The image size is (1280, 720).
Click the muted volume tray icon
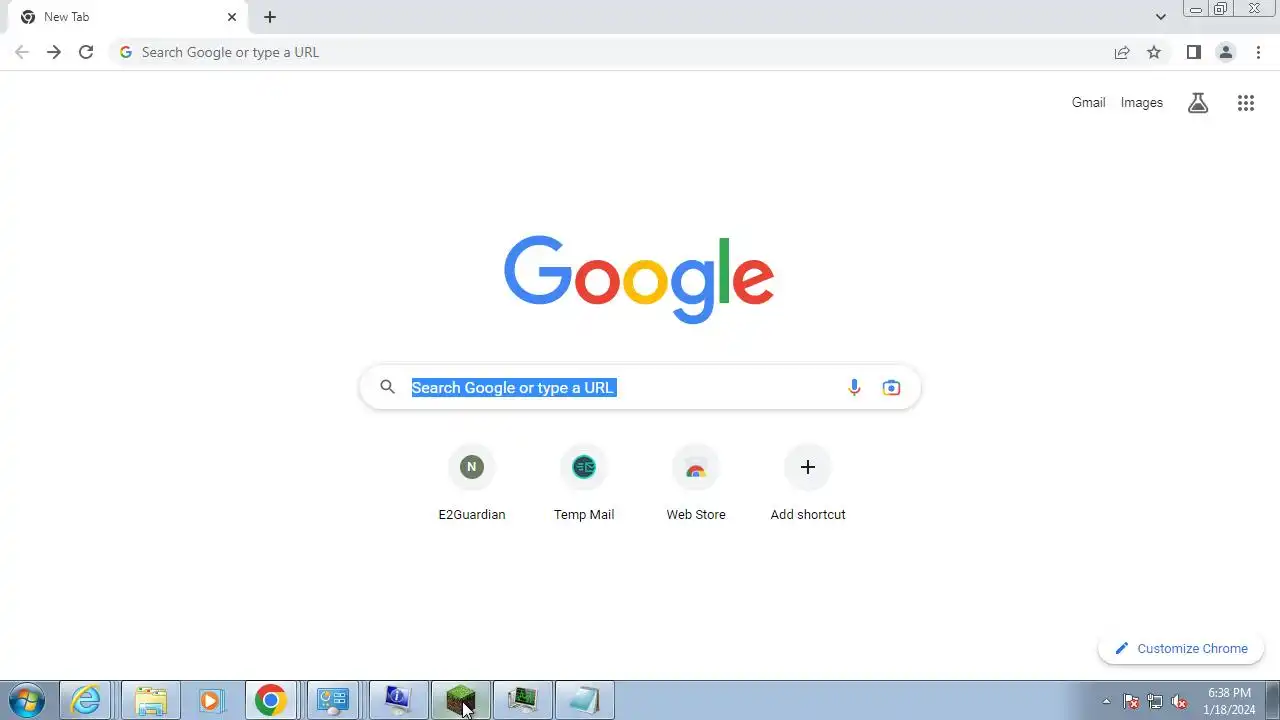pyautogui.click(x=1179, y=701)
